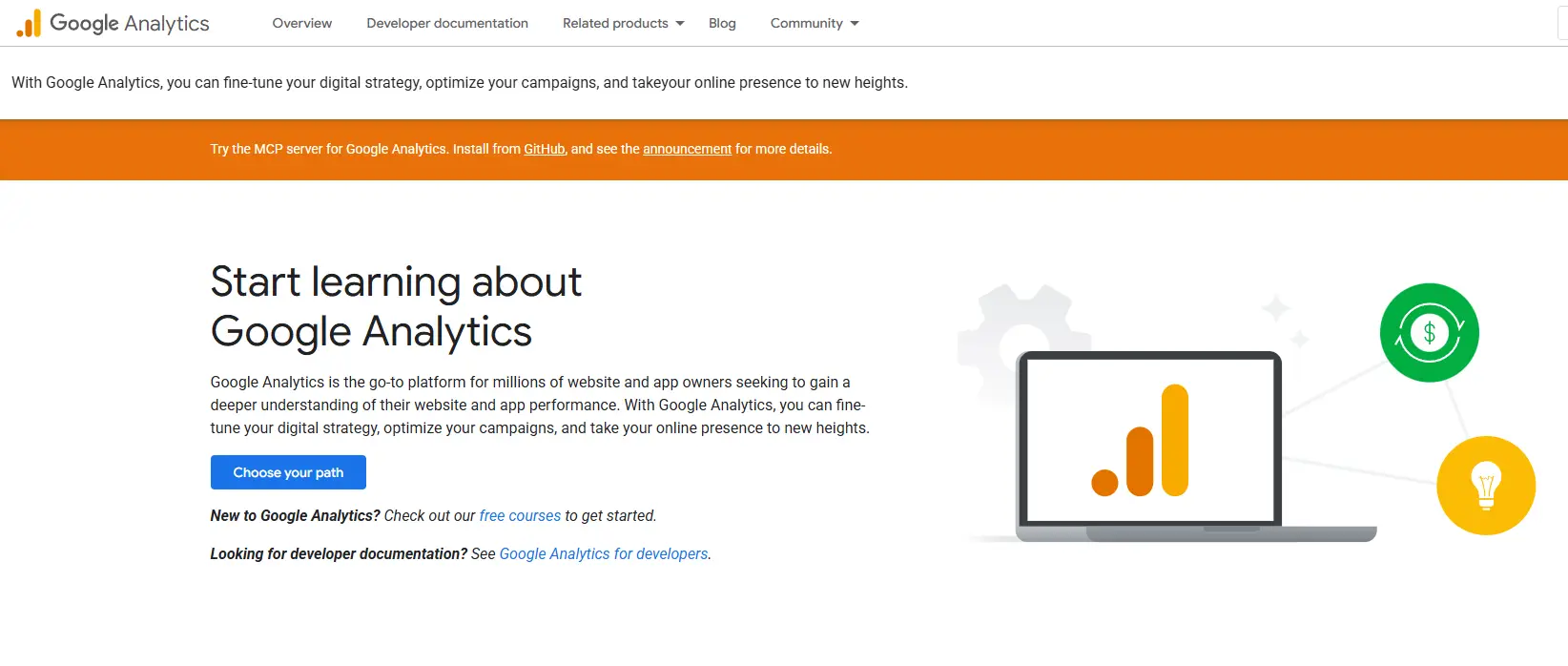Click the search field at header right edge
Viewport: 1568px width, 666px height.
[x=1562, y=24]
